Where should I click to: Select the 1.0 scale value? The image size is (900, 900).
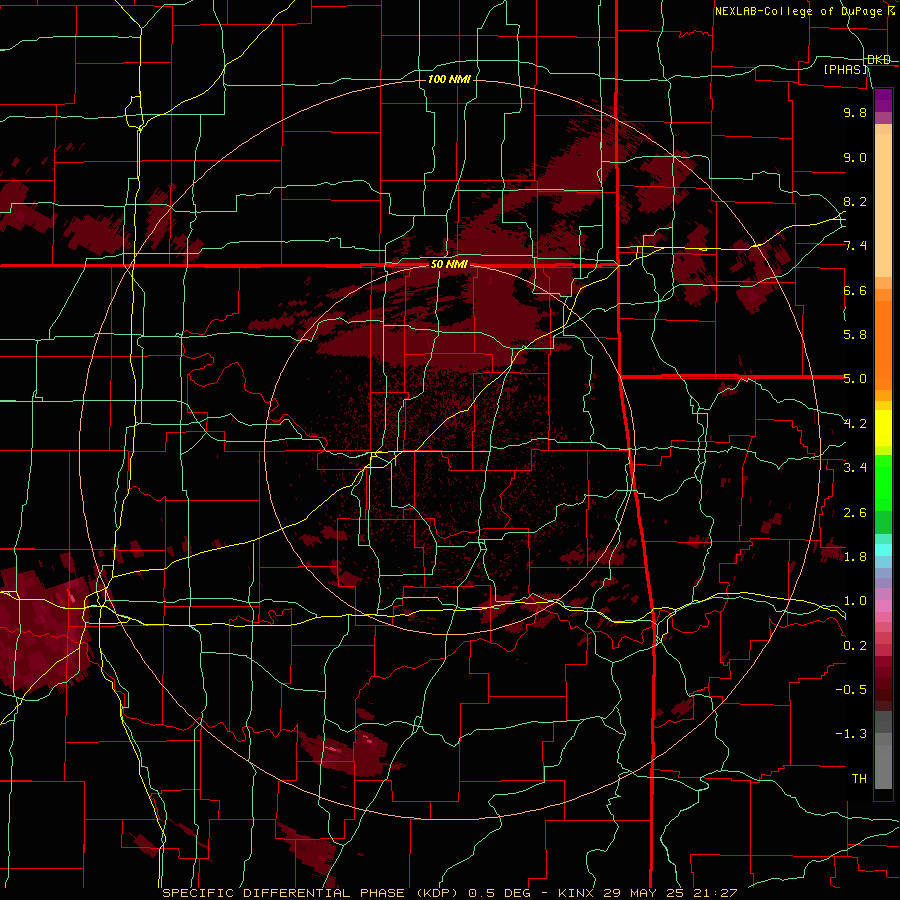click(855, 601)
